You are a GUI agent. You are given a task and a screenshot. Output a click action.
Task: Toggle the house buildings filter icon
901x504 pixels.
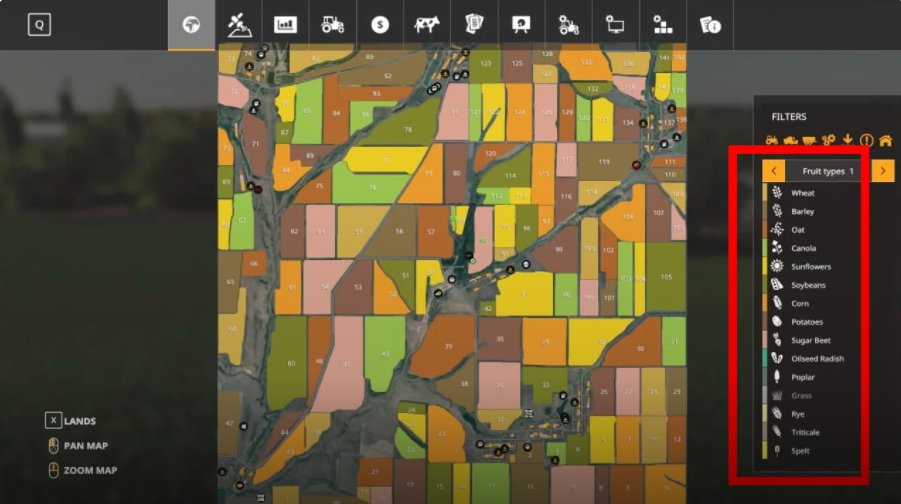pyautogui.click(x=885, y=140)
